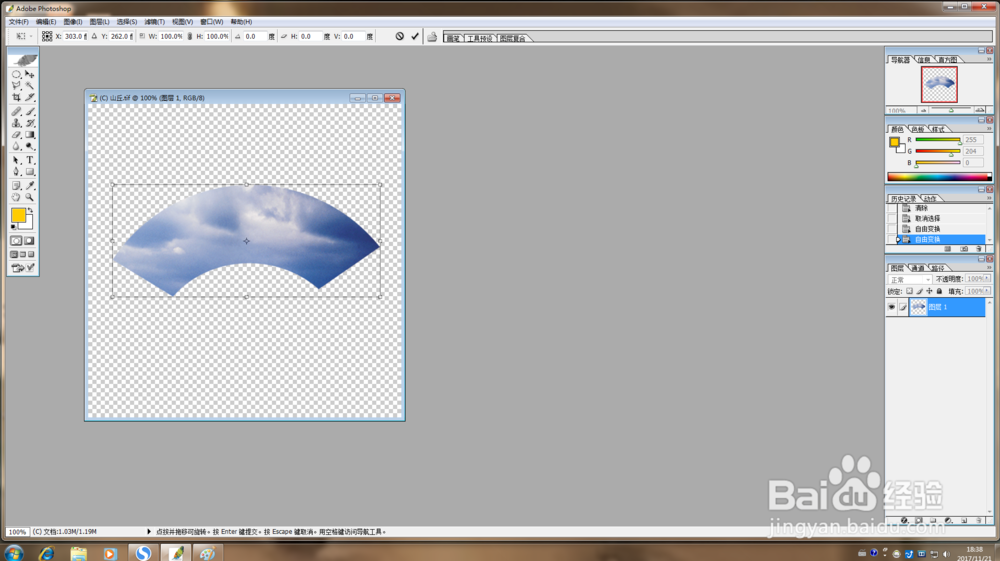Select the 取消选择 history state
Viewport: 1000px width, 561px height.
click(927, 218)
